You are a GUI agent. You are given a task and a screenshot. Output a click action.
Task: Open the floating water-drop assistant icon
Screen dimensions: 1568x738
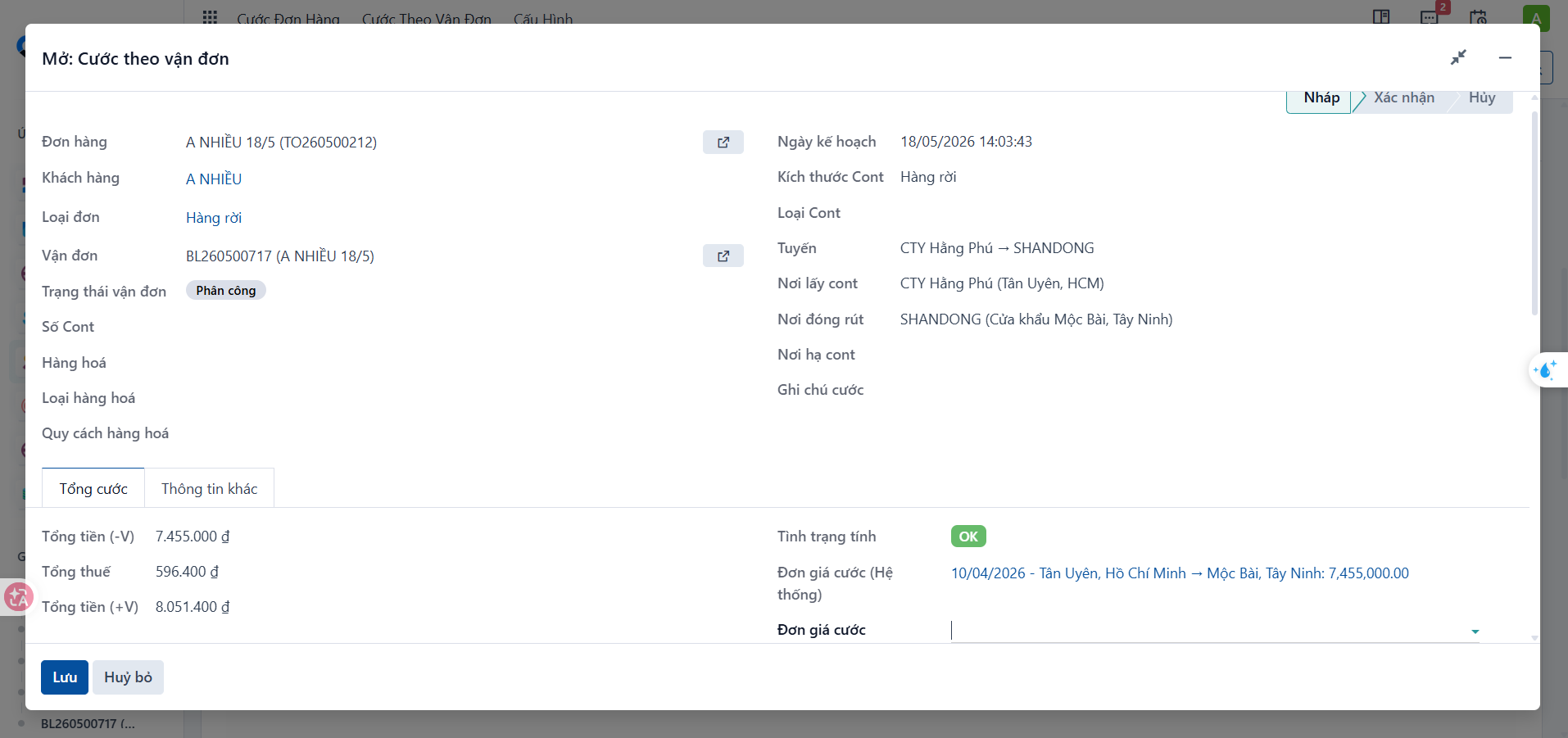(1546, 370)
